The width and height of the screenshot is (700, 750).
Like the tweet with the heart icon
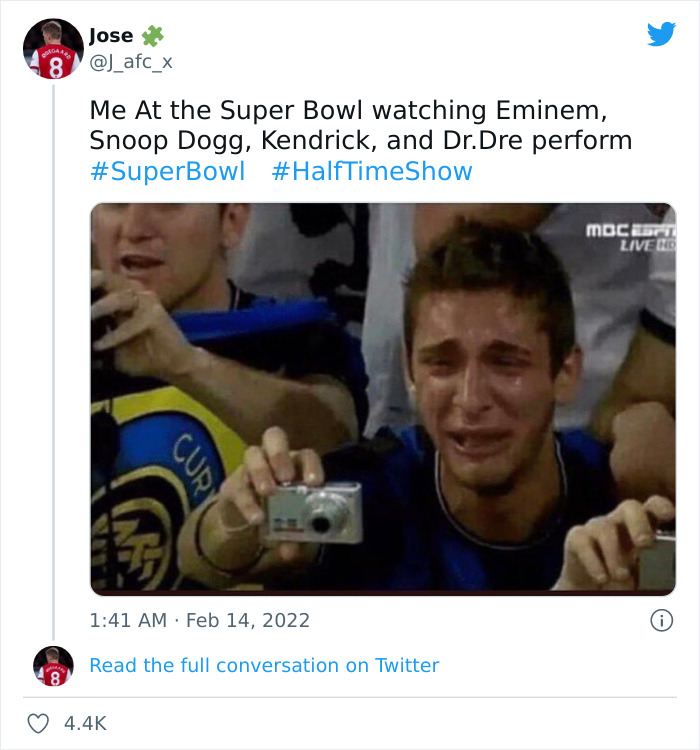point(39,722)
